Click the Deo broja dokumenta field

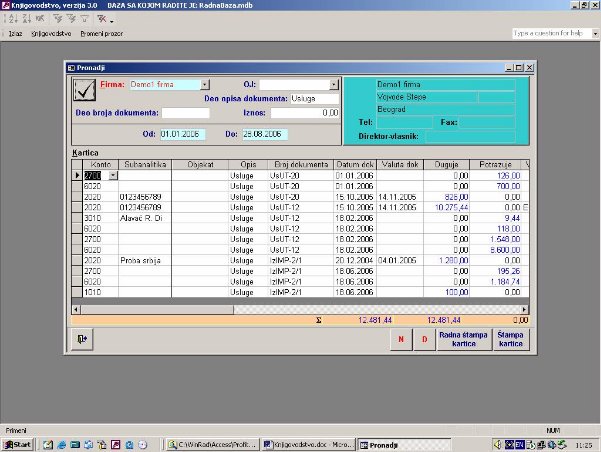tap(187, 113)
